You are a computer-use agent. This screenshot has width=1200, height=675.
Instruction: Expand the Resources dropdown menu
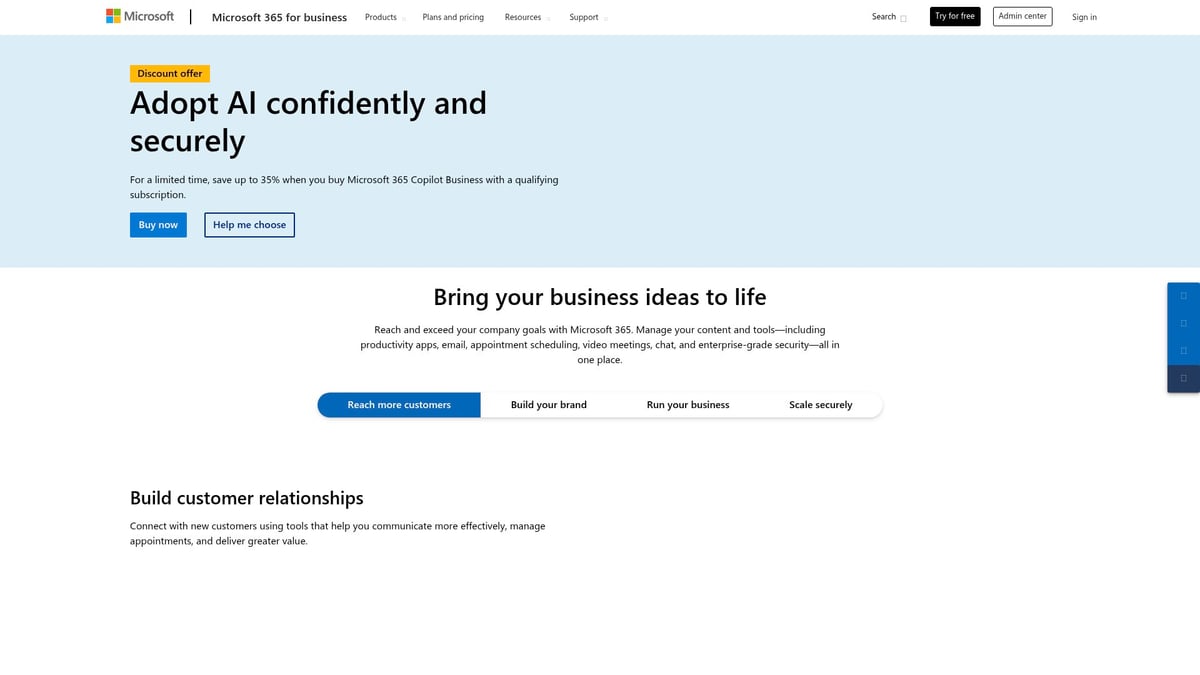(x=526, y=17)
